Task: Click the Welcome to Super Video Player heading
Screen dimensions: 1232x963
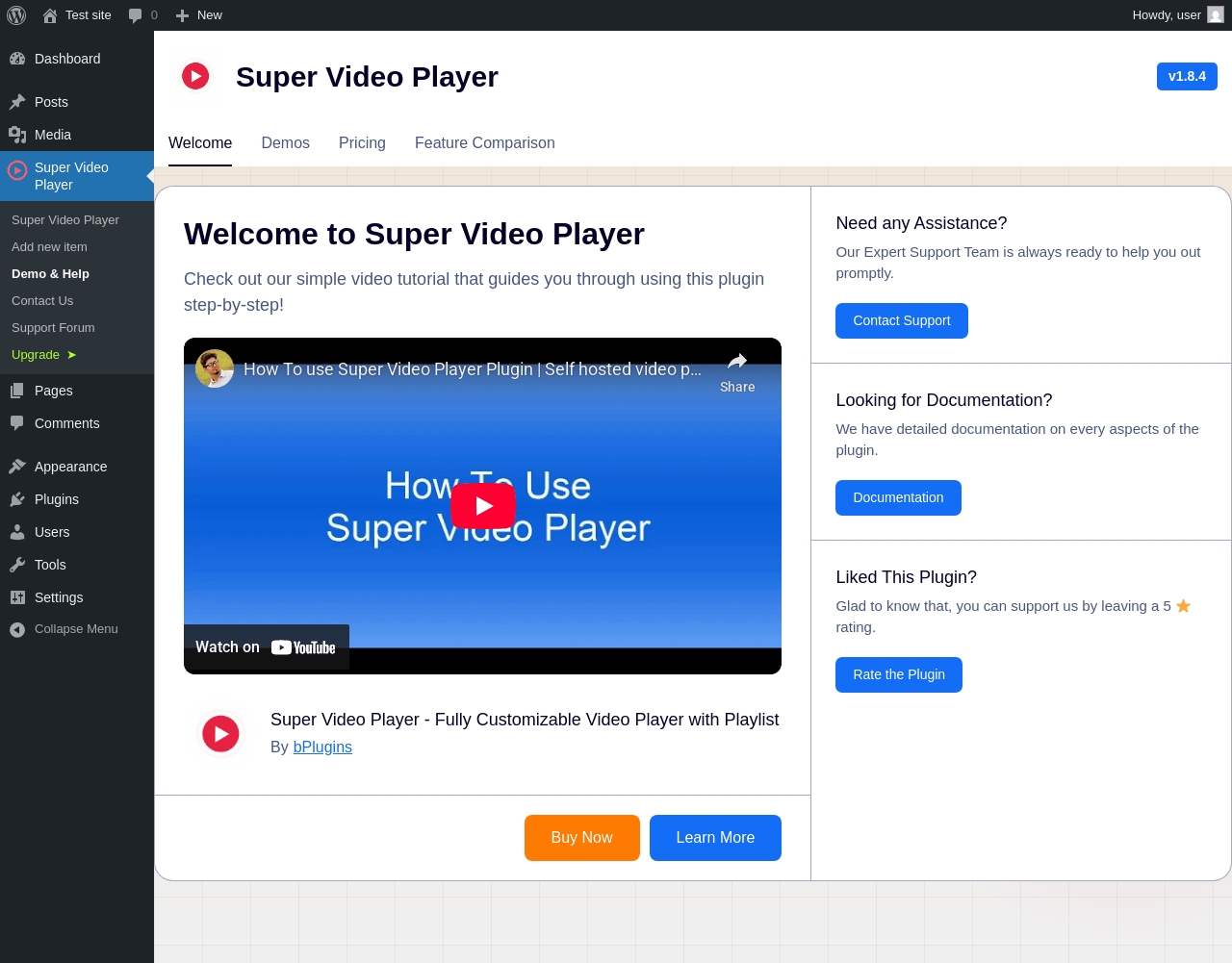Action: pos(414,234)
